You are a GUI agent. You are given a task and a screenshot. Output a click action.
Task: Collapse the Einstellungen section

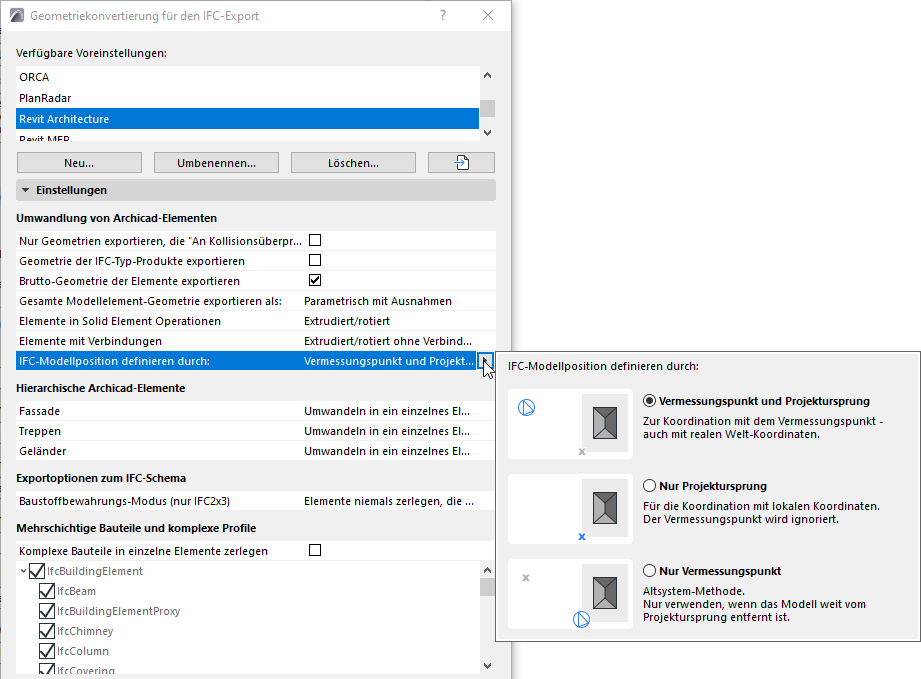tap(25, 190)
